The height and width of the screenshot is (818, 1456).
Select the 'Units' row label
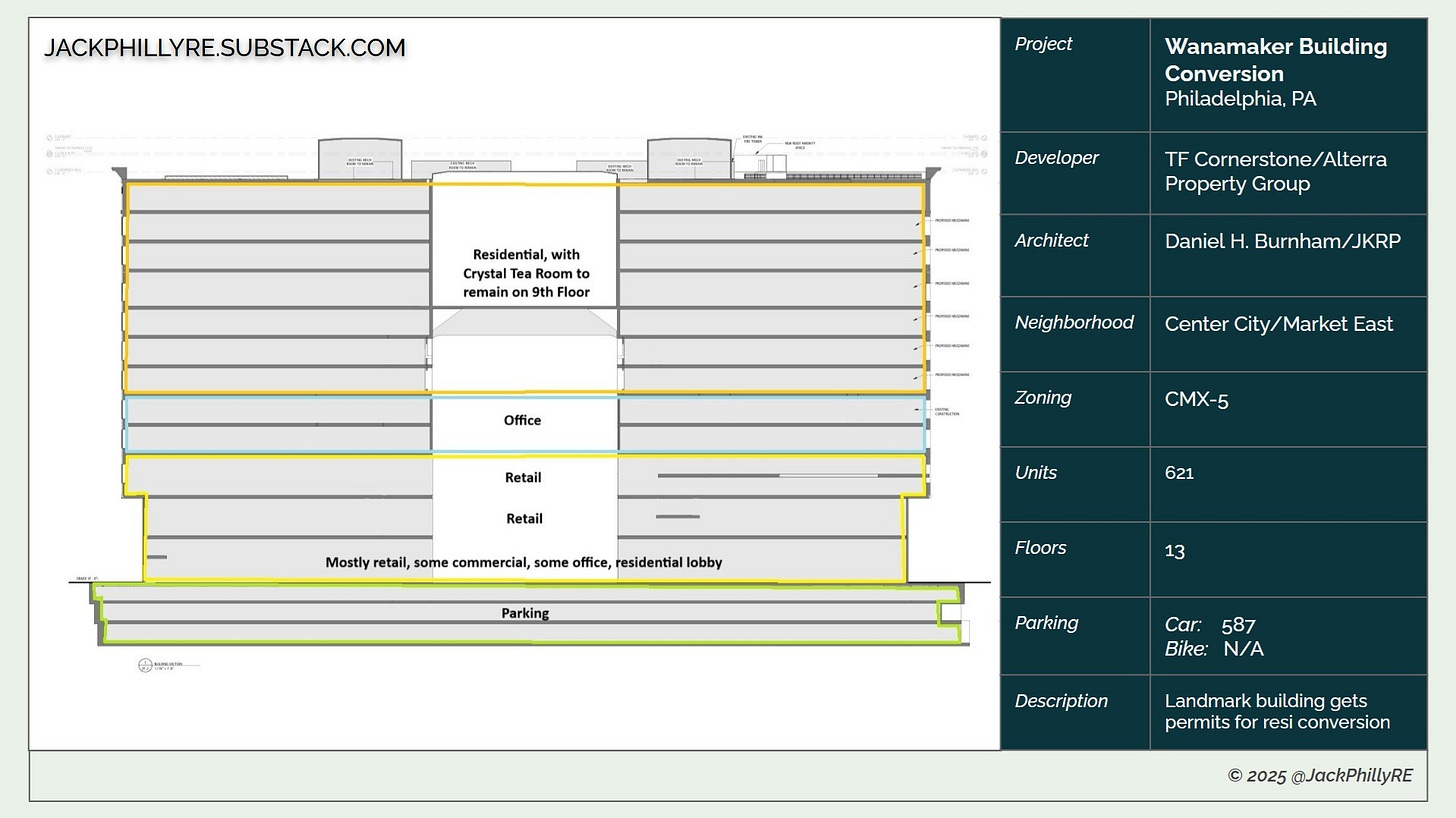[1036, 473]
